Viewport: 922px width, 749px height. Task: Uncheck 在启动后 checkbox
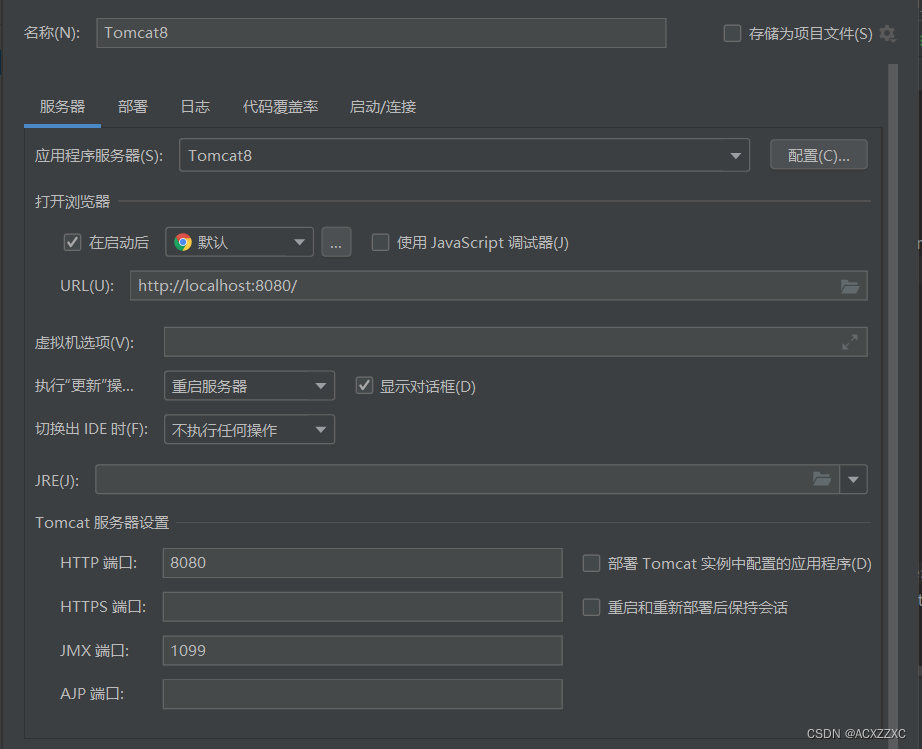coord(72,242)
